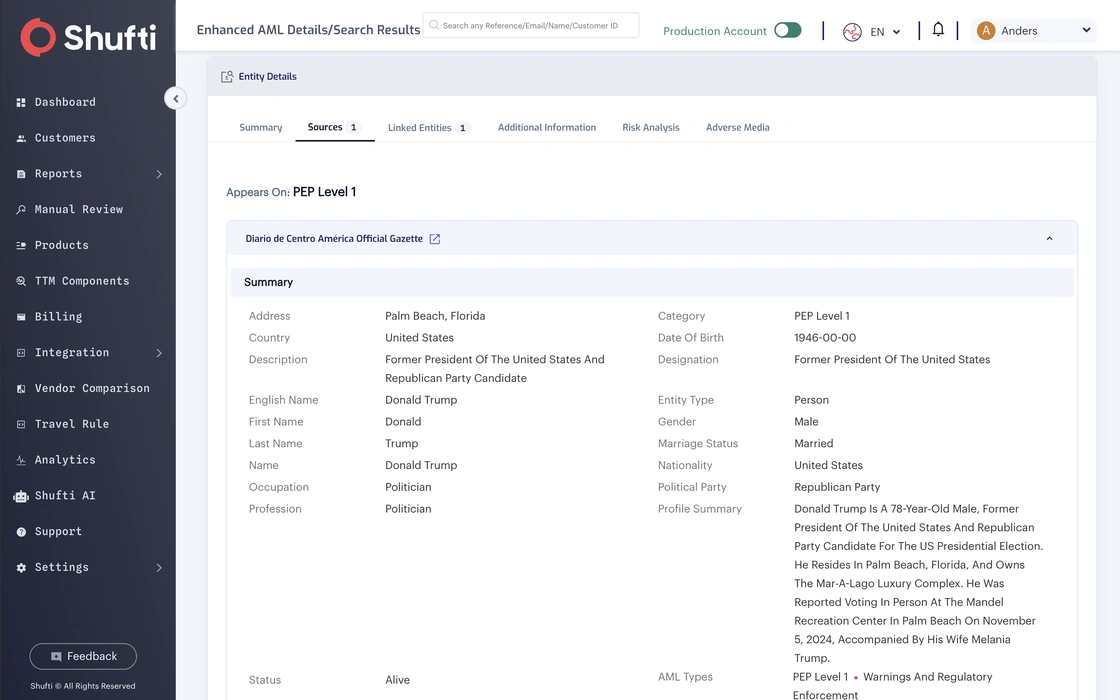Open the Dashboard grid icon

tap(21, 102)
